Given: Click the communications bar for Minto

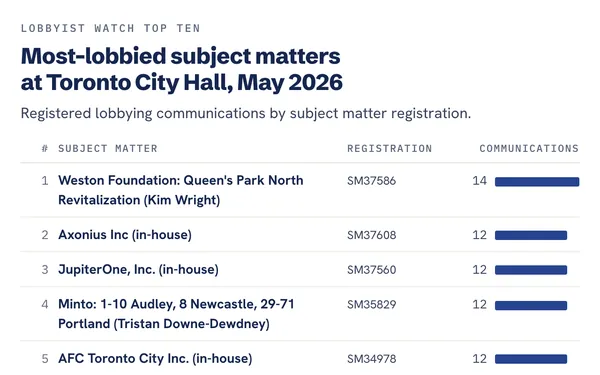Looking at the screenshot, I should point(531,305).
